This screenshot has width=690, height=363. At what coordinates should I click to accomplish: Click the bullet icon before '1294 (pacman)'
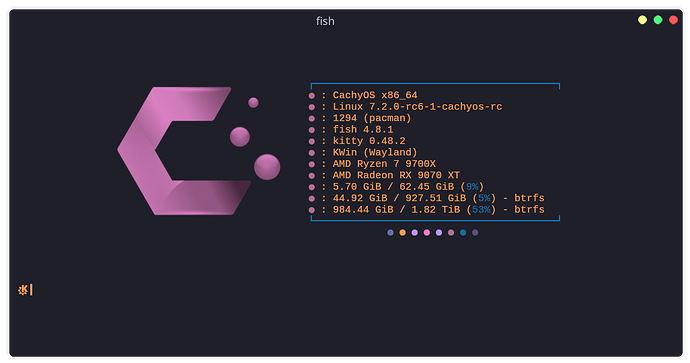click(312, 118)
